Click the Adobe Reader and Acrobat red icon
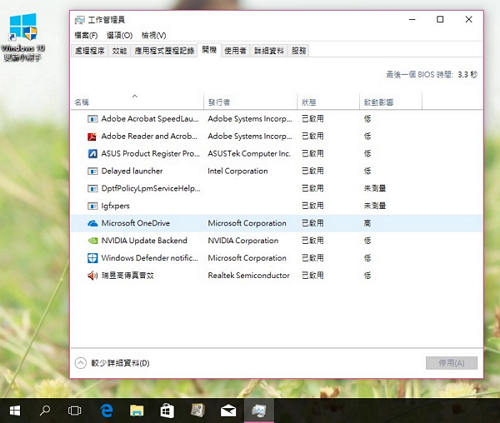Image resolution: width=500 pixels, height=423 pixels. coord(92,136)
